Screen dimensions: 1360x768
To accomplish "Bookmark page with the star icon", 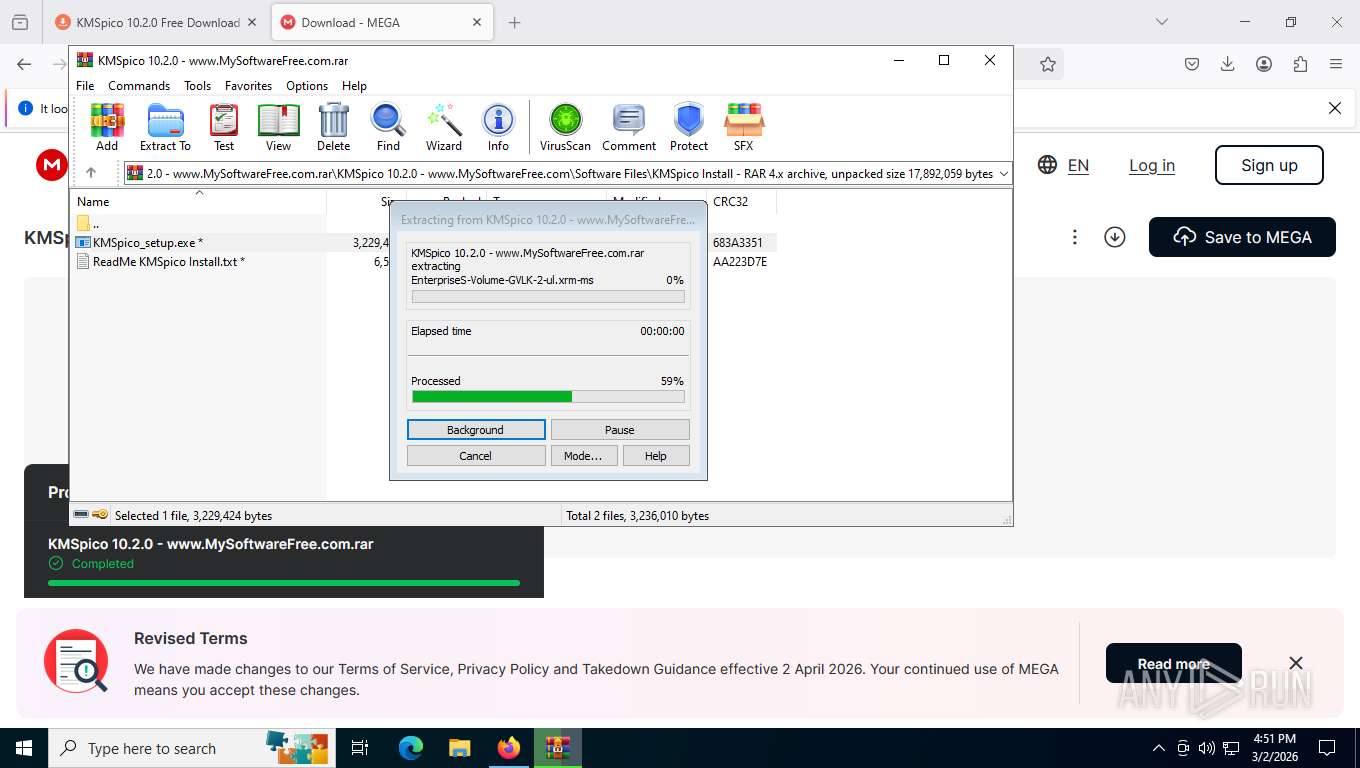I will click(1047, 64).
